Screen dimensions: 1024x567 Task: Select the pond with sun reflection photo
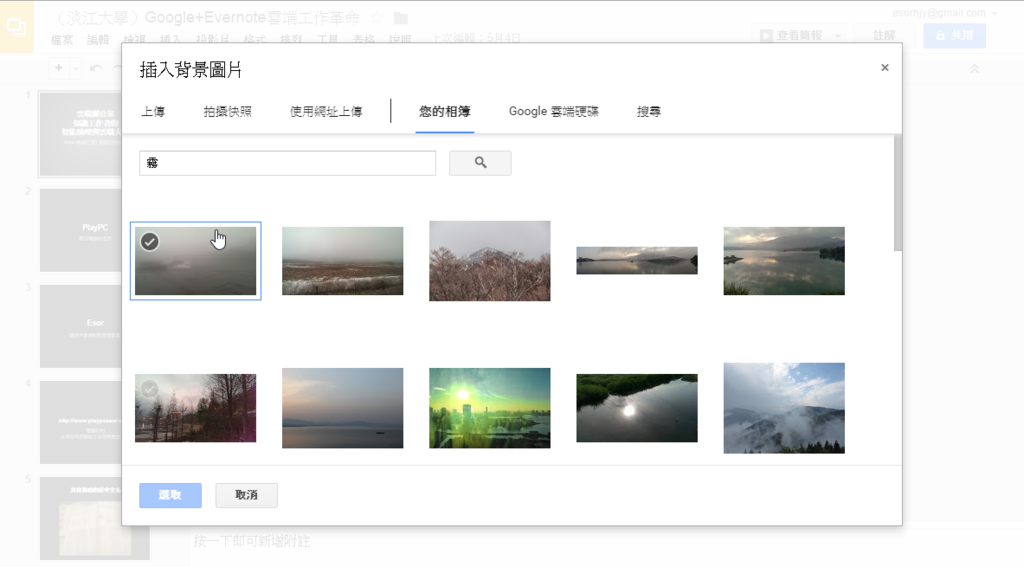[x=637, y=408]
